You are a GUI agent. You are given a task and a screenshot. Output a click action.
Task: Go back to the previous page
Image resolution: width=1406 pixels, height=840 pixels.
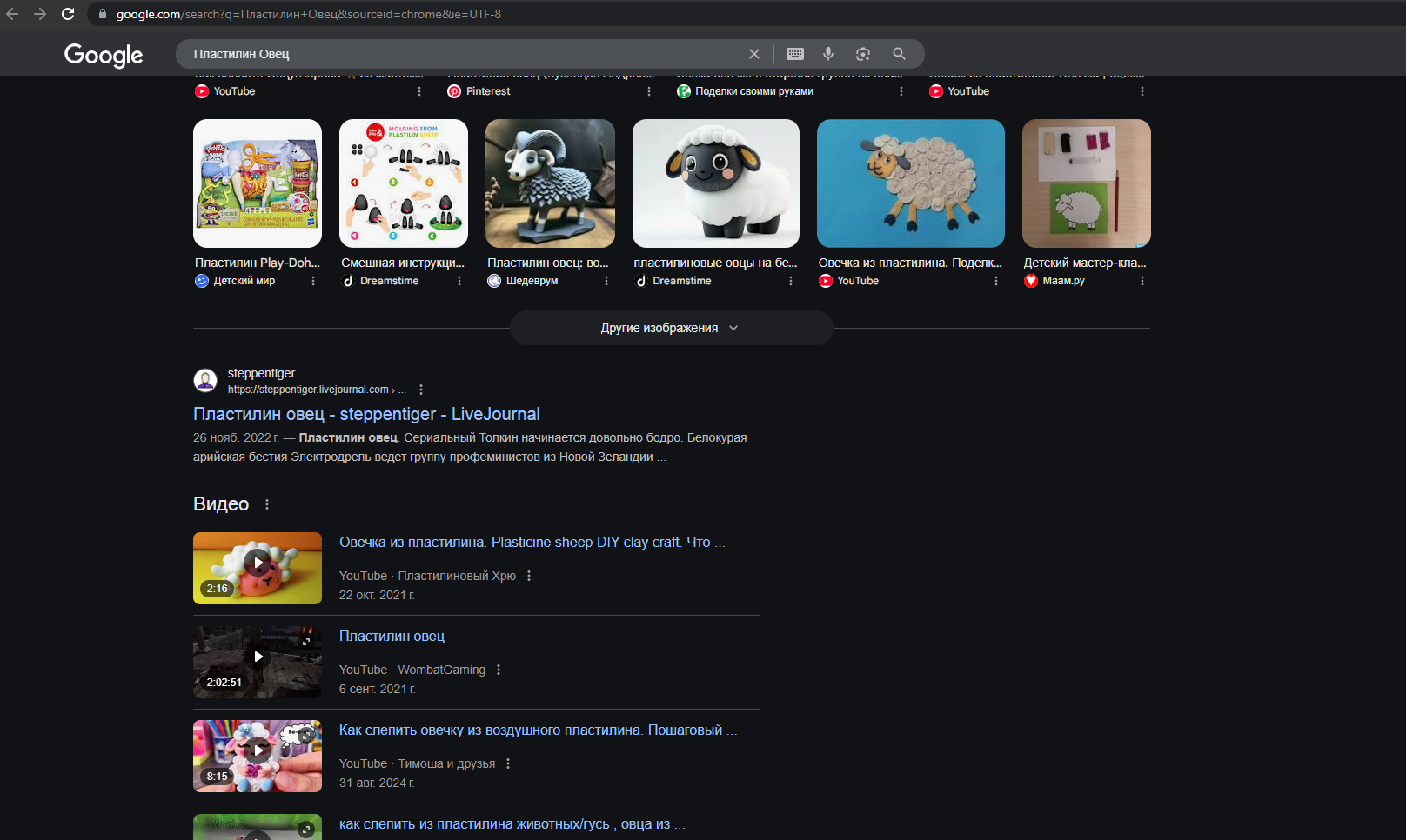12,14
